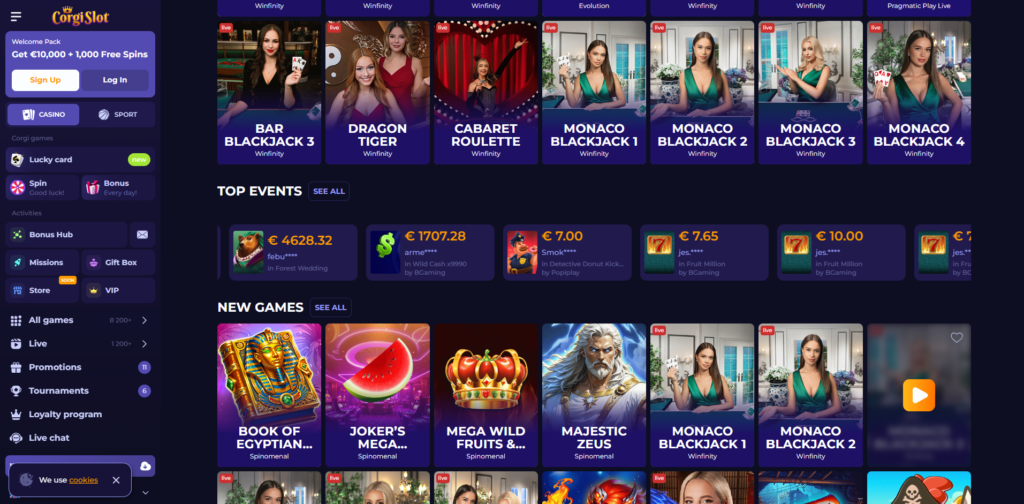Open the VIP crown section
This screenshot has height=504, width=1024.
(118, 291)
